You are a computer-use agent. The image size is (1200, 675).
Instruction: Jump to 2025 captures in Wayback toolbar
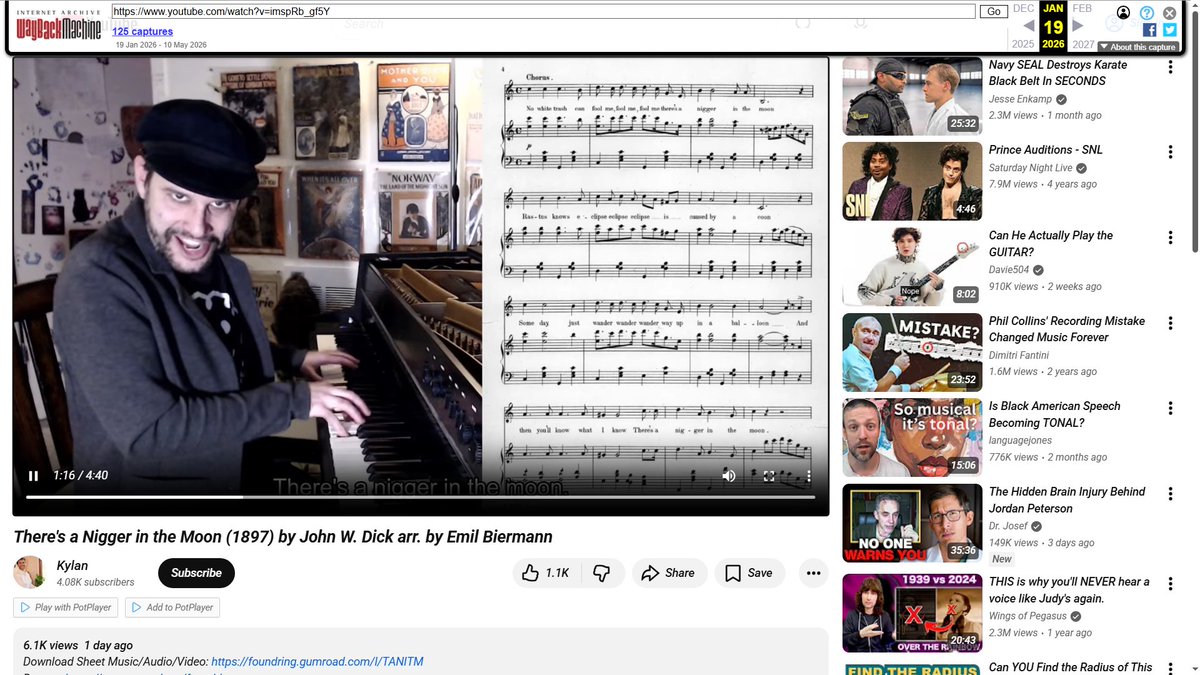pos(1023,44)
